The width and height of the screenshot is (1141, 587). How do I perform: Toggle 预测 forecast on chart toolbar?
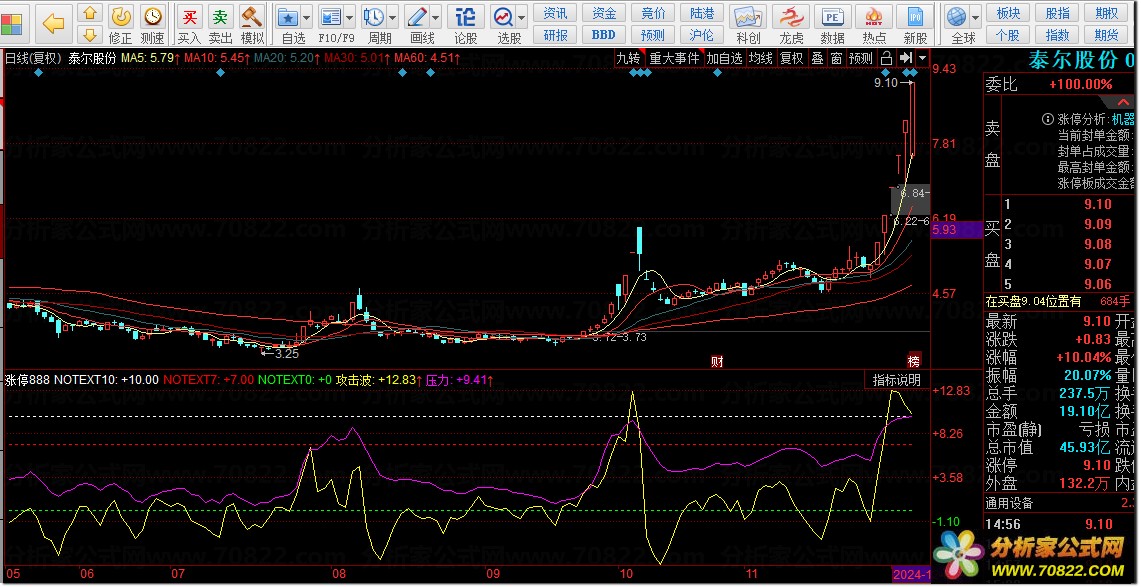coord(861,58)
